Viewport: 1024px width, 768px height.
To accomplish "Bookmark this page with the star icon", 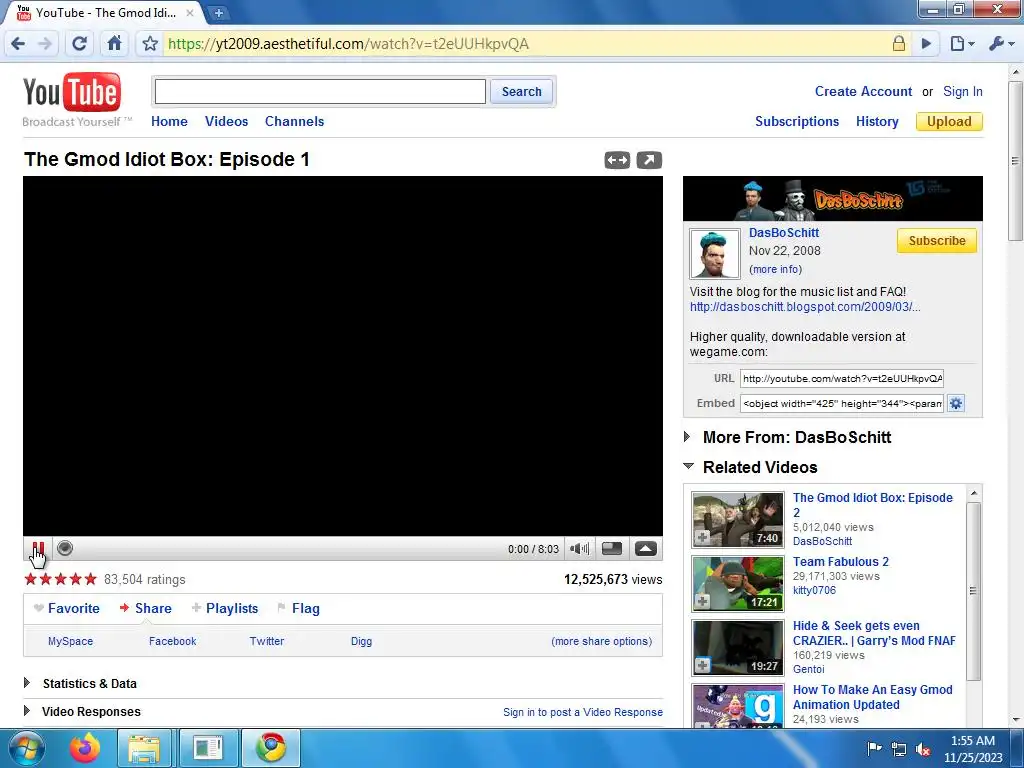I will point(150,44).
